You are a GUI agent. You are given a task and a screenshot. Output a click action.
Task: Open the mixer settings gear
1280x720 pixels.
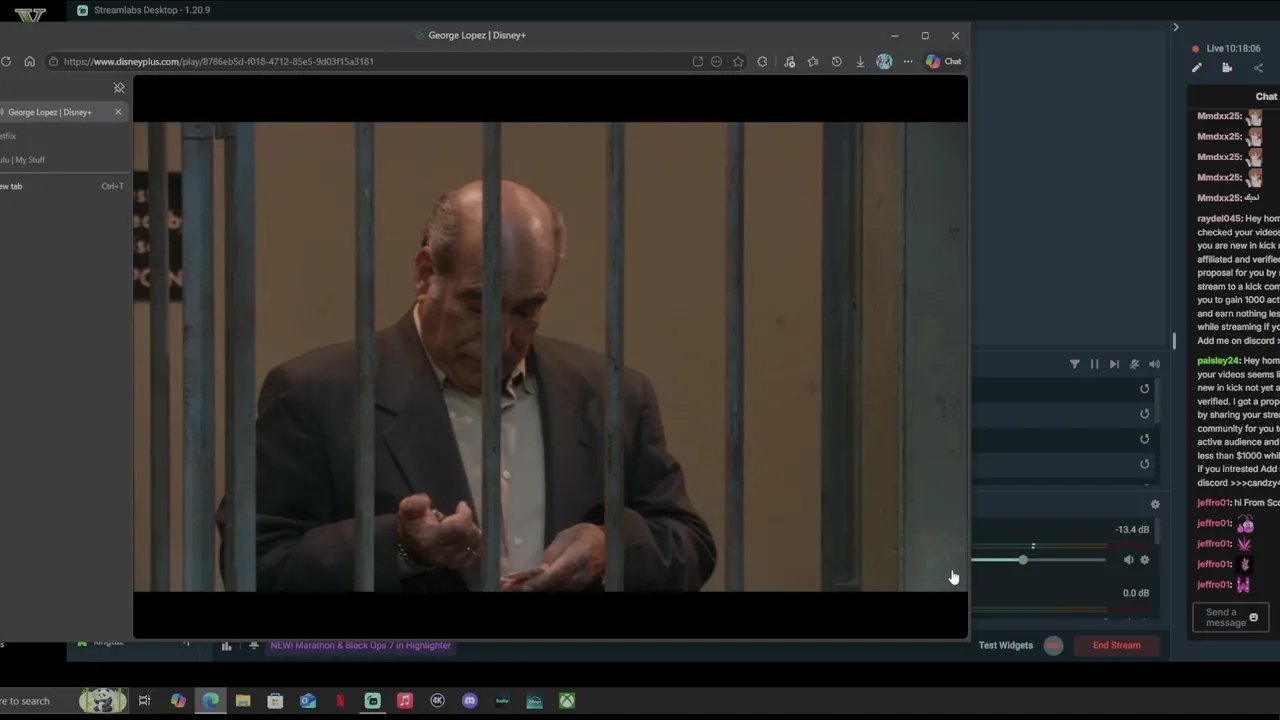[x=1155, y=504]
